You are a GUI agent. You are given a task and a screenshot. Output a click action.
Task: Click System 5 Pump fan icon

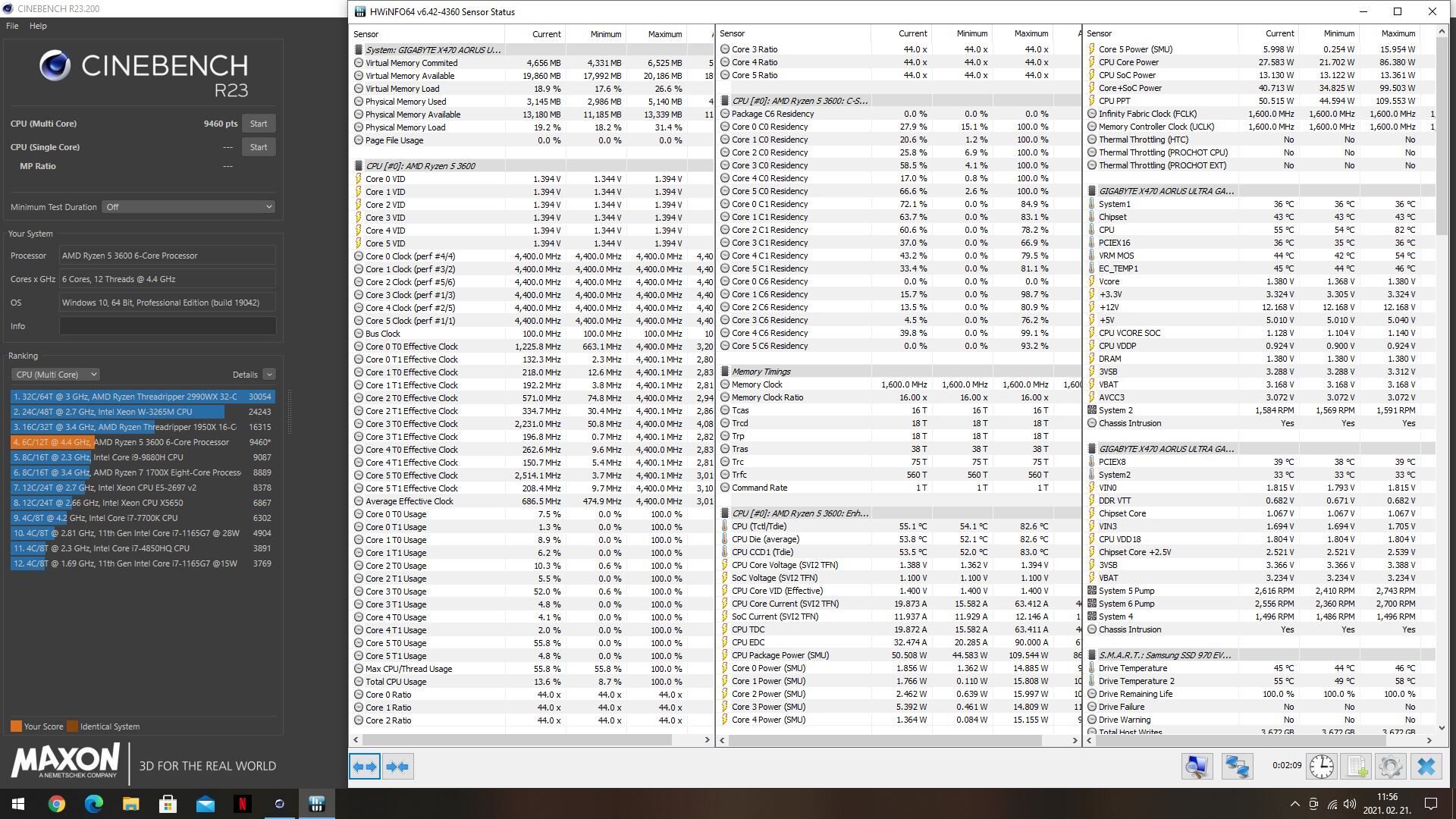[x=1092, y=591]
